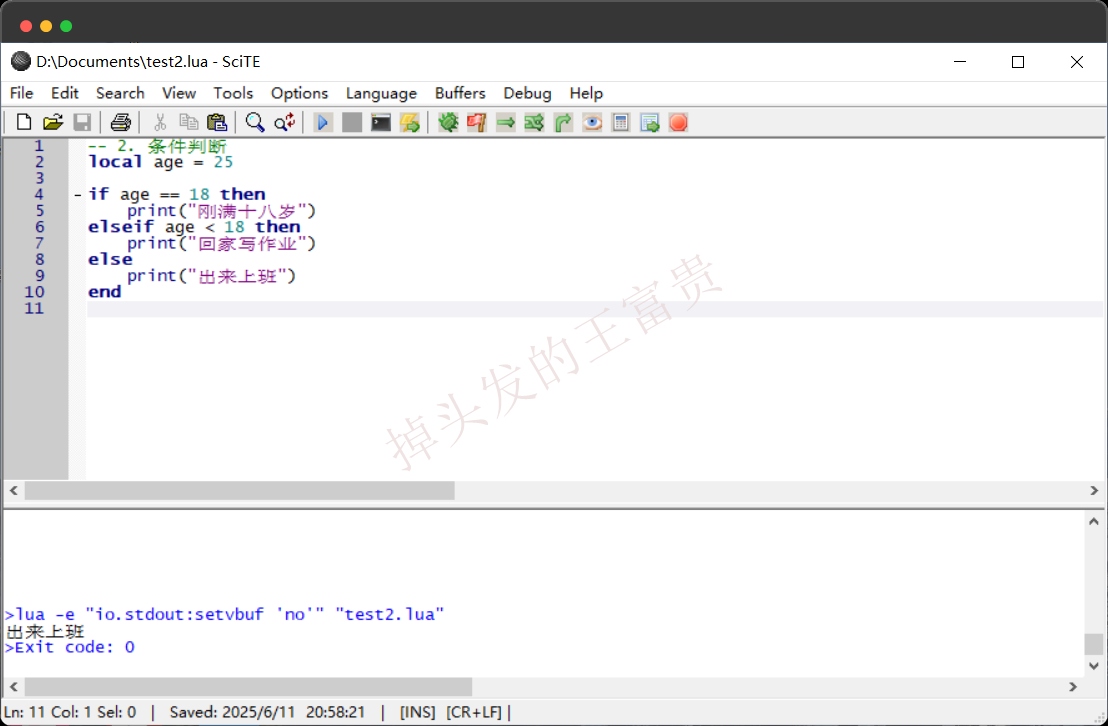Toggle the output console terminal icon
Viewport: 1108px width, 726px height.
(380, 122)
